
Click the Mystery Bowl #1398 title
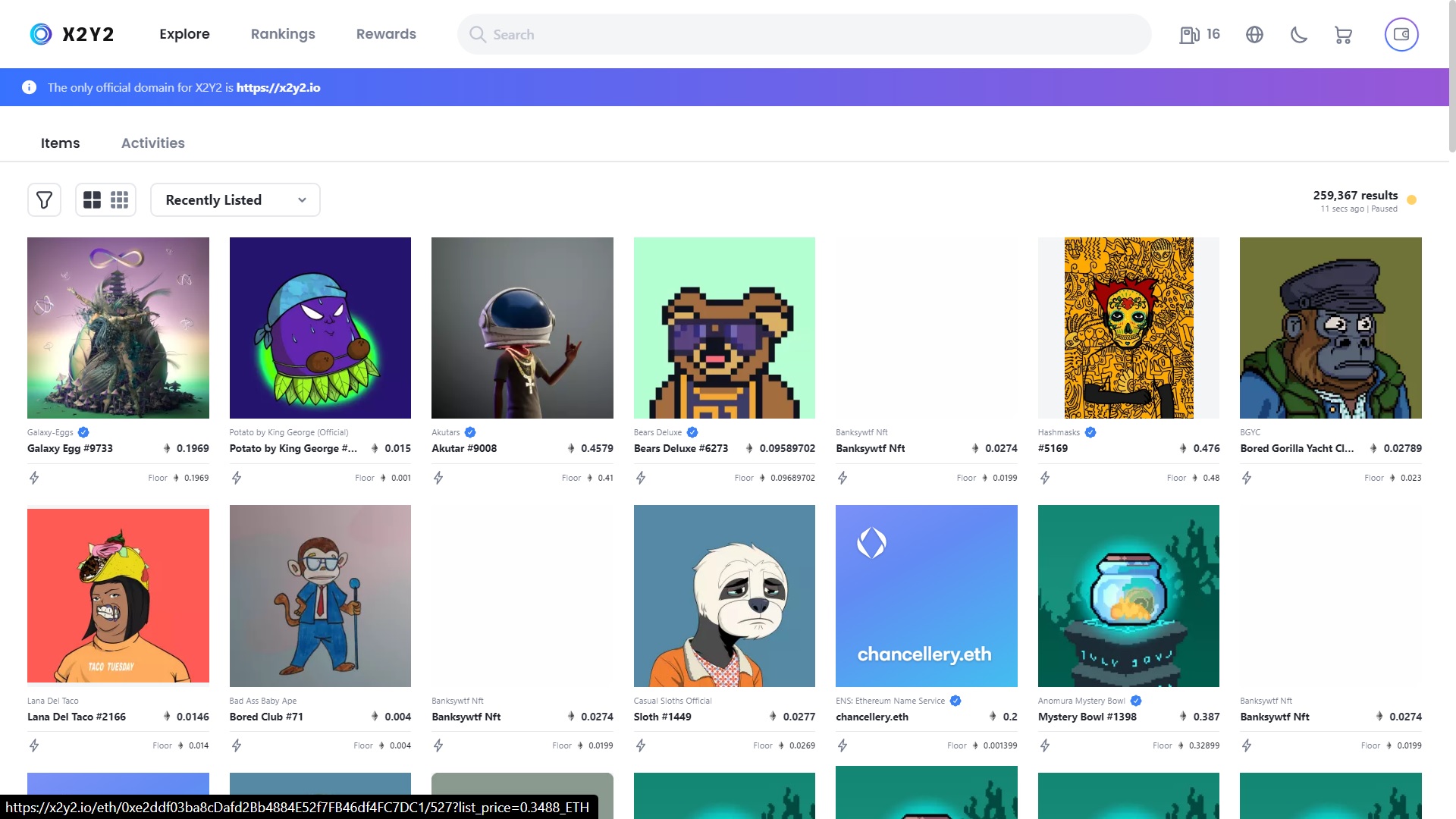coord(1087,717)
